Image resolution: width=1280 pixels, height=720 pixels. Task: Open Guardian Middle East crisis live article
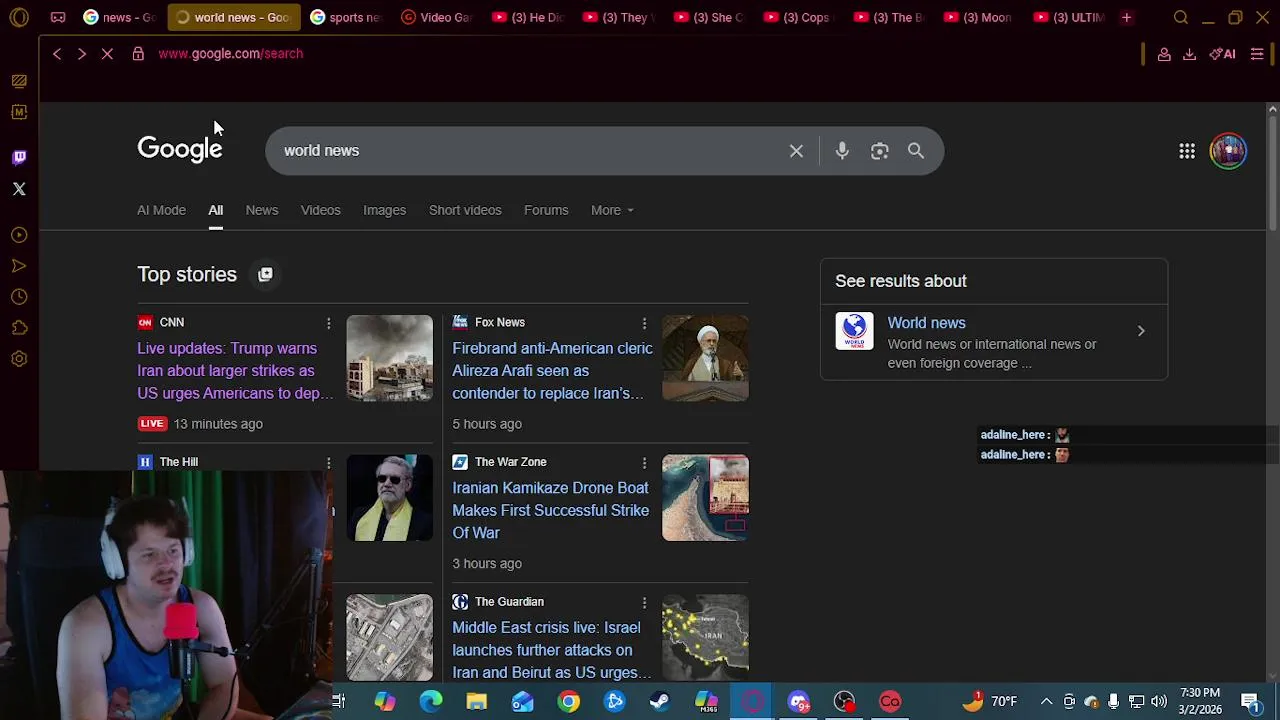coord(552,650)
